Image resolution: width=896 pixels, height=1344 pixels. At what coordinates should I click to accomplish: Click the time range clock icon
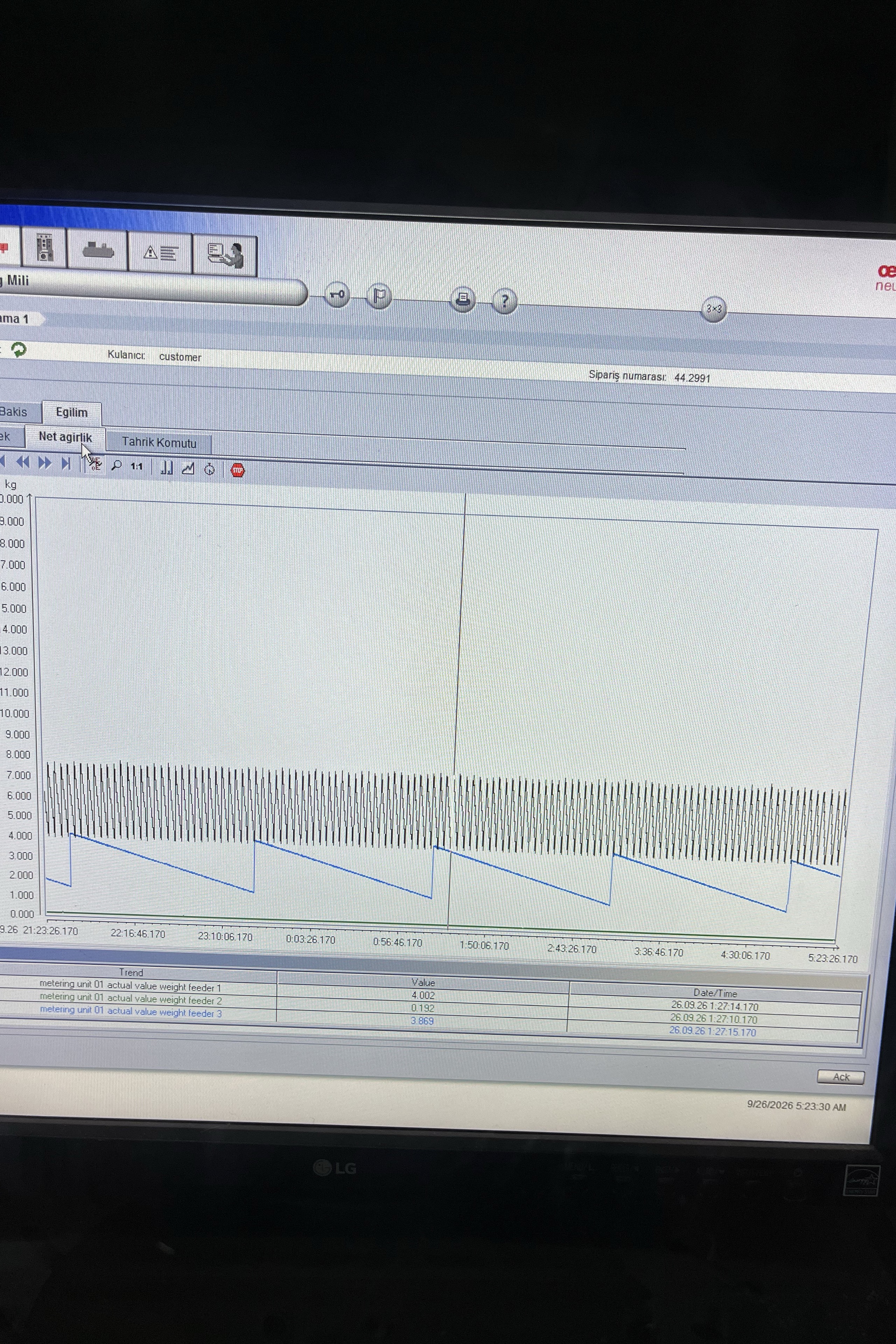[x=210, y=469]
